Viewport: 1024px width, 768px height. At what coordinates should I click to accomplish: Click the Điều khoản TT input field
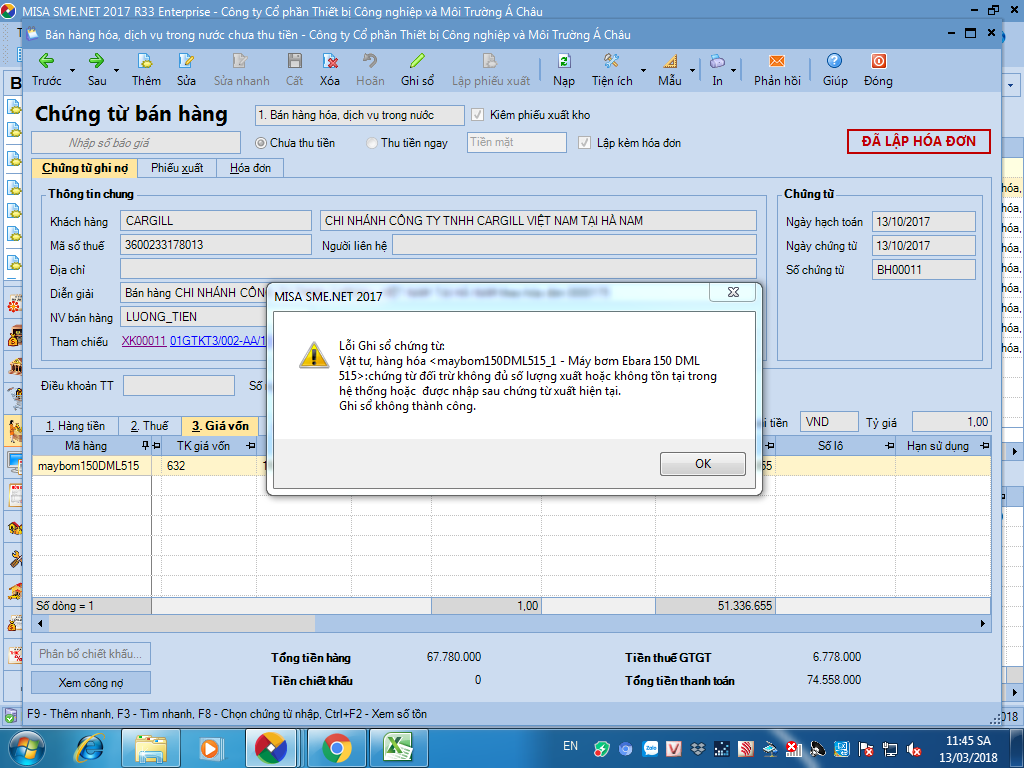tap(179, 385)
